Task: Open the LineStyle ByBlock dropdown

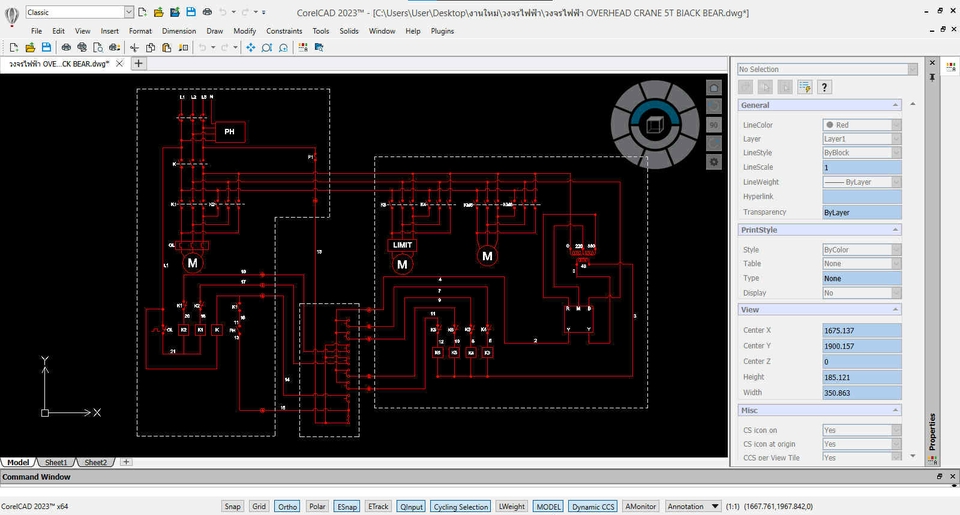Action: (896, 153)
